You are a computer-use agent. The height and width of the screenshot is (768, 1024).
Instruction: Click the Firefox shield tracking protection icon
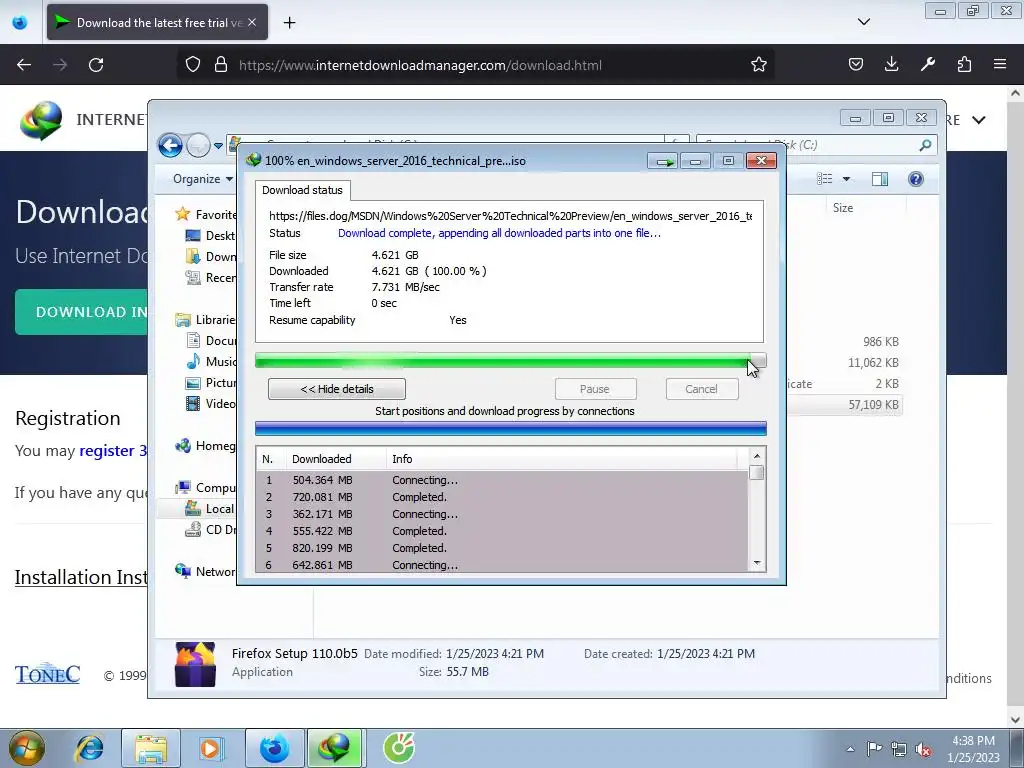193,65
